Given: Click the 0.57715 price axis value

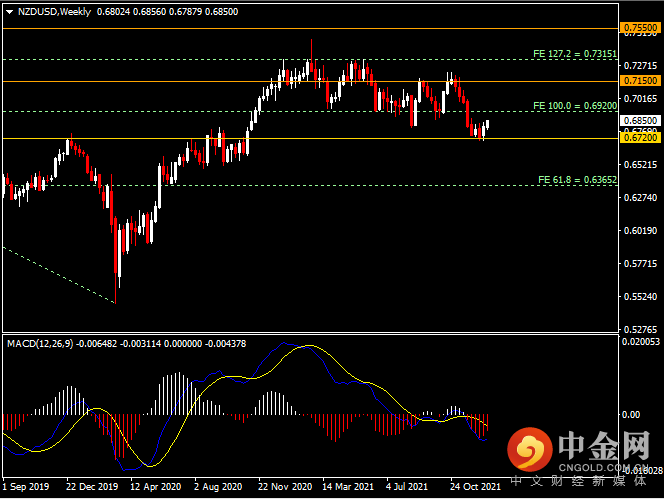Looking at the screenshot, I should pyautogui.click(x=641, y=263).
